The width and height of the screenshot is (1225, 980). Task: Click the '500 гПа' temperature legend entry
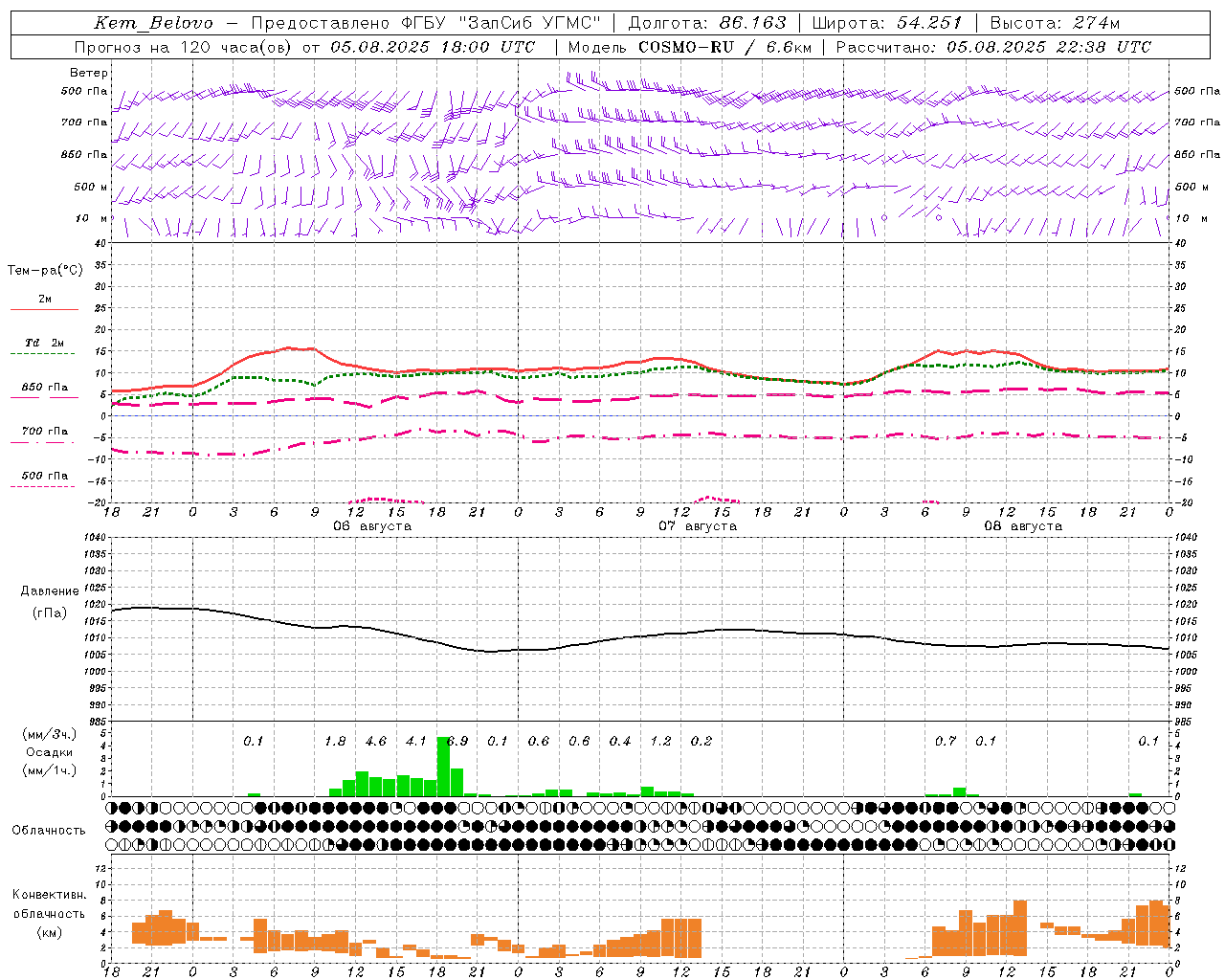pyautogui.click(x=45, y=476)
